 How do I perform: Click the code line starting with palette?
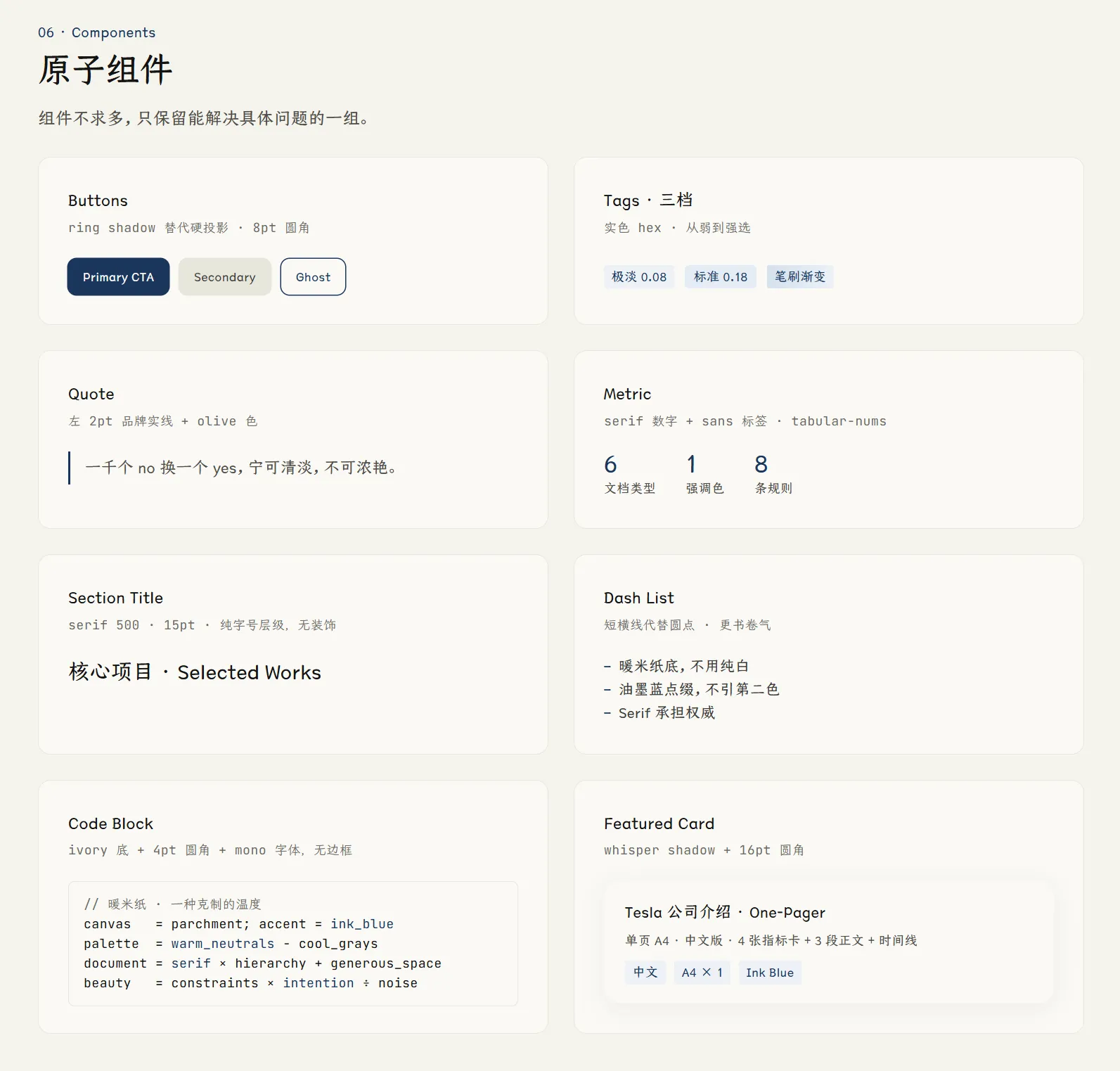click(231, 944)
